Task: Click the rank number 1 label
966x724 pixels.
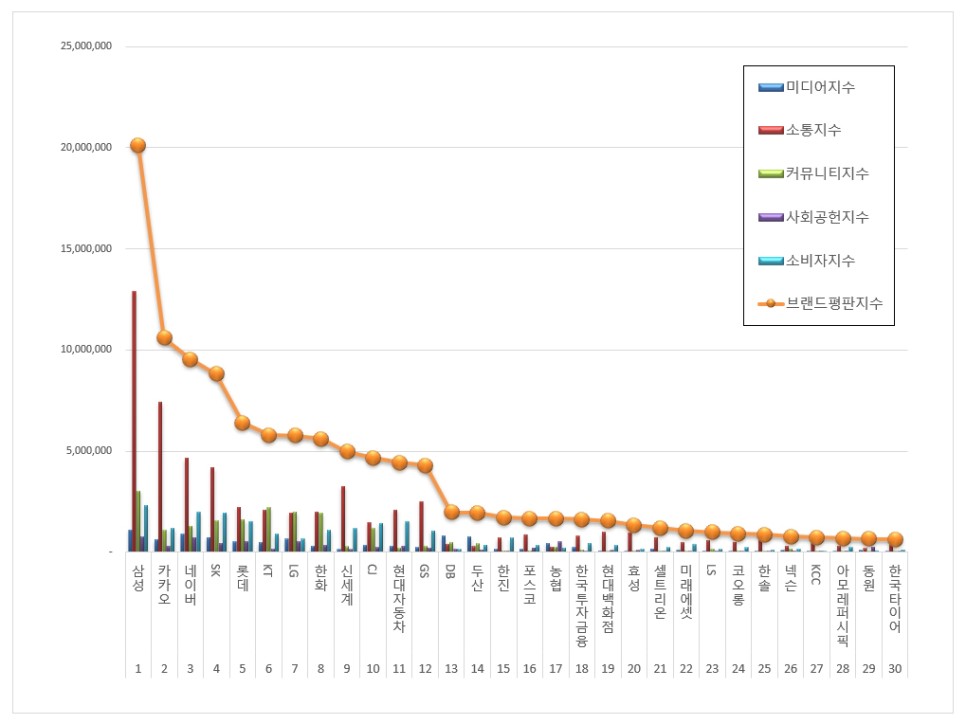Action: coord(138,669)
